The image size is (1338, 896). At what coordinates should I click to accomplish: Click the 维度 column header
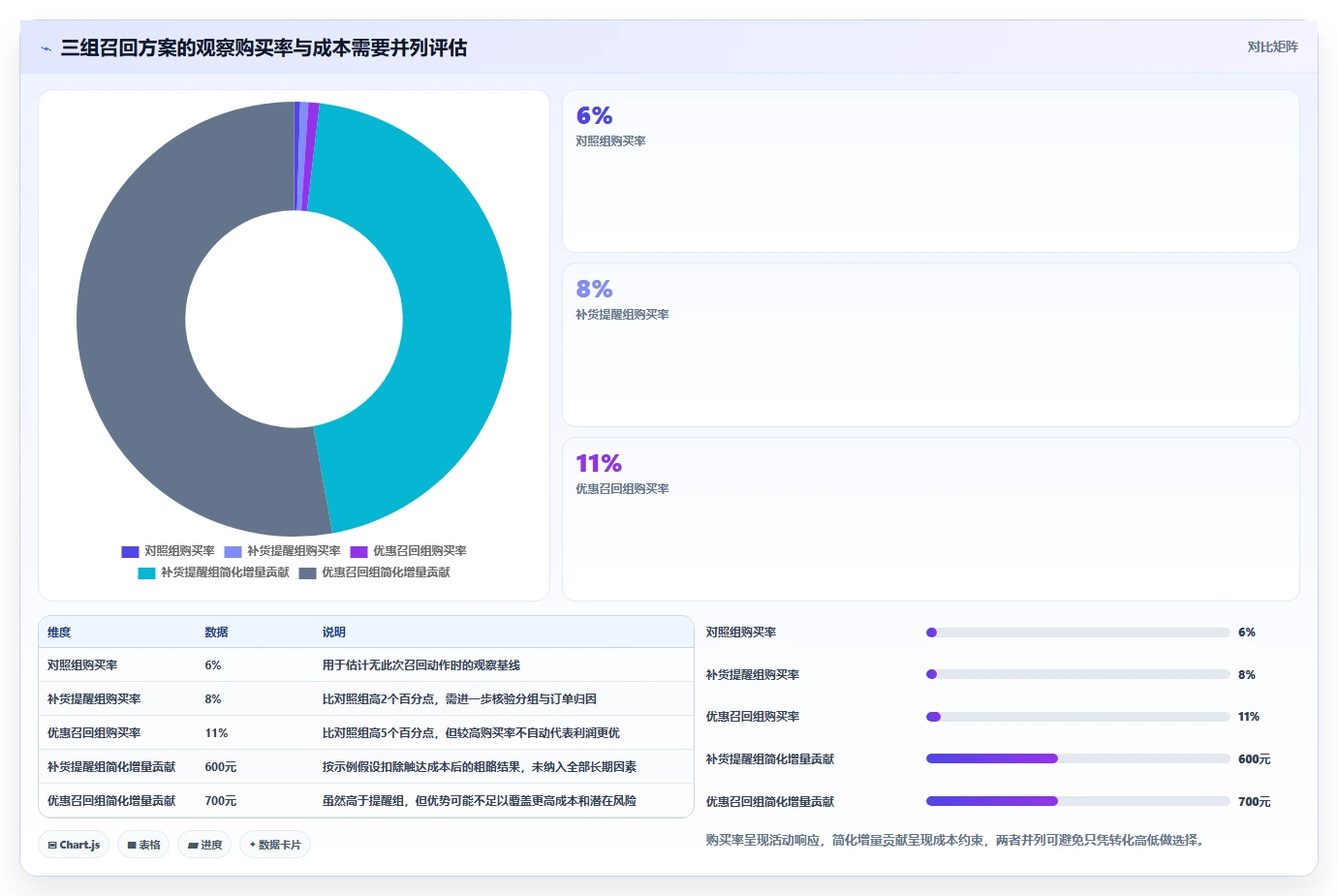(x=59, y=632)
